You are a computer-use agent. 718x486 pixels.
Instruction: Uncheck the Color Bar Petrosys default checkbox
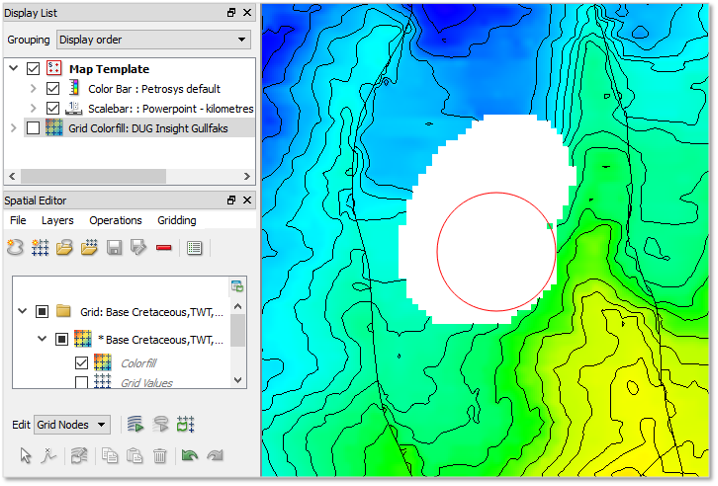[x=53, y=89]
